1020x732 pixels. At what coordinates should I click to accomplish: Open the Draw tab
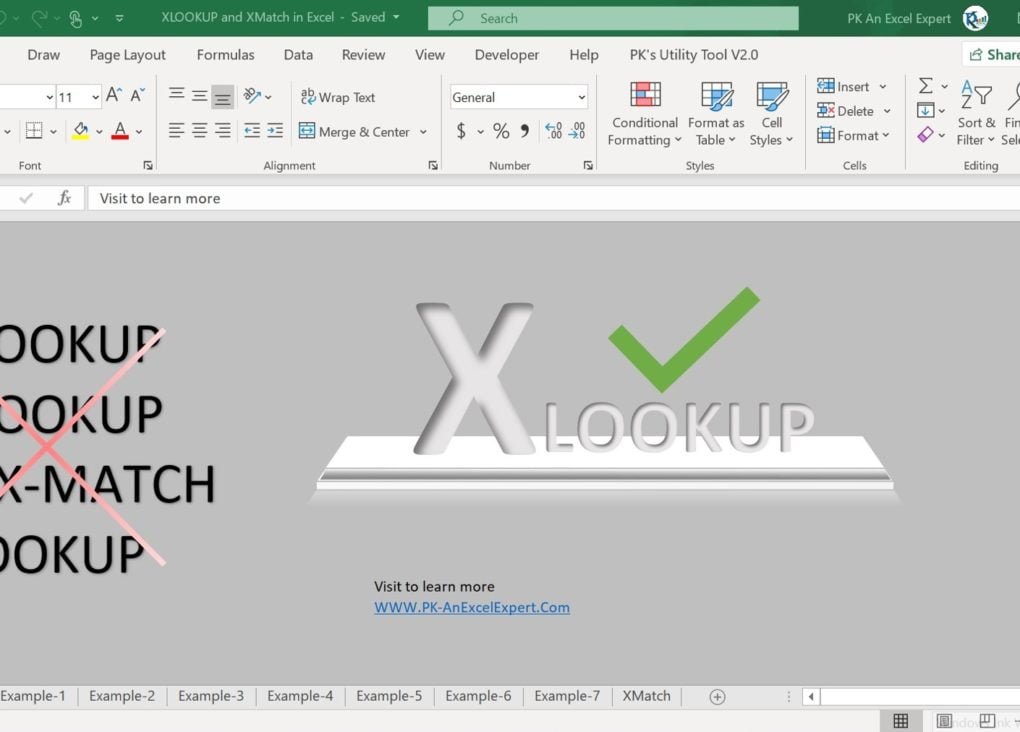[44, 55]
